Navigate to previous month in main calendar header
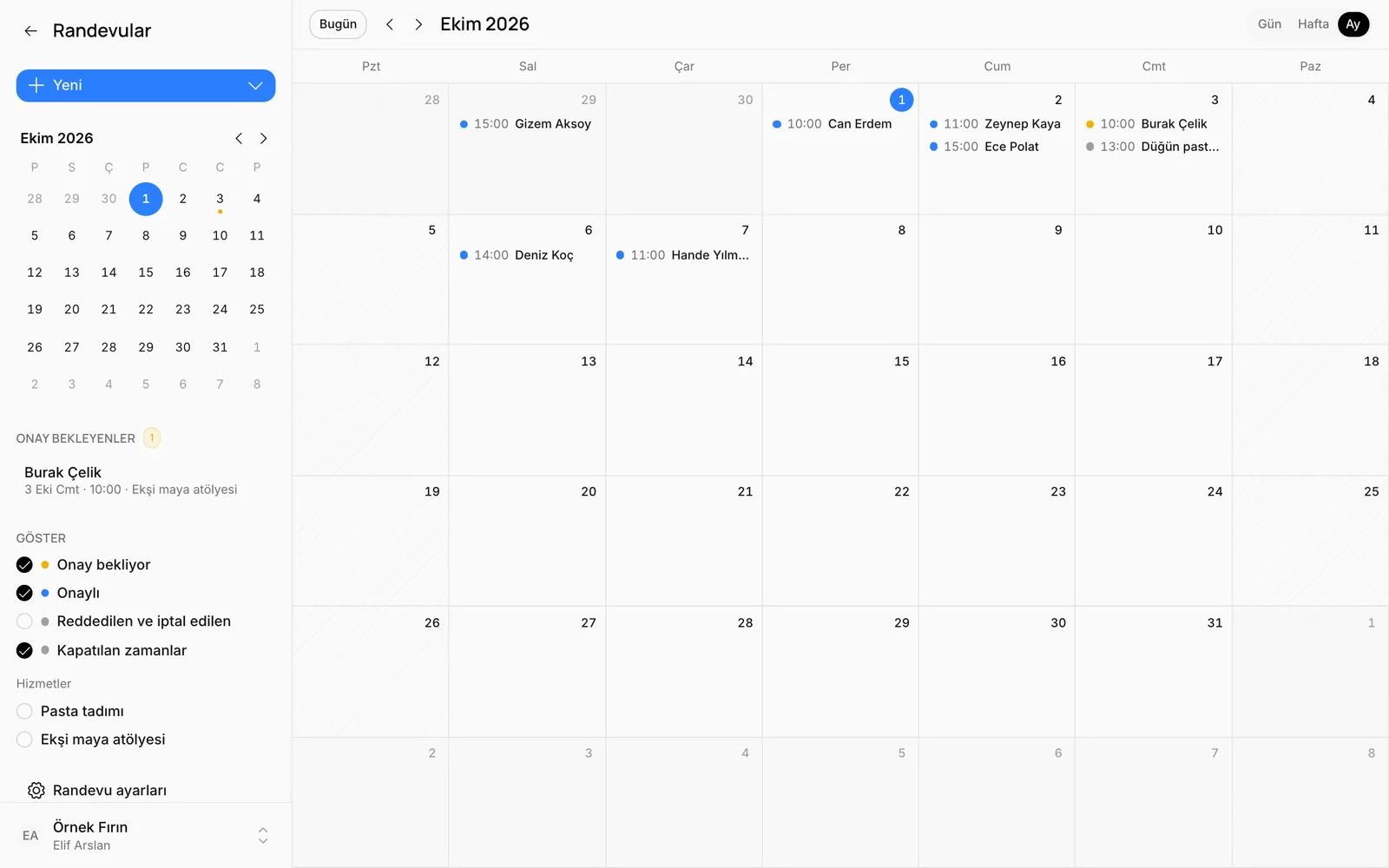This screenshot has height=868, width=1389. tap(390, 24)
